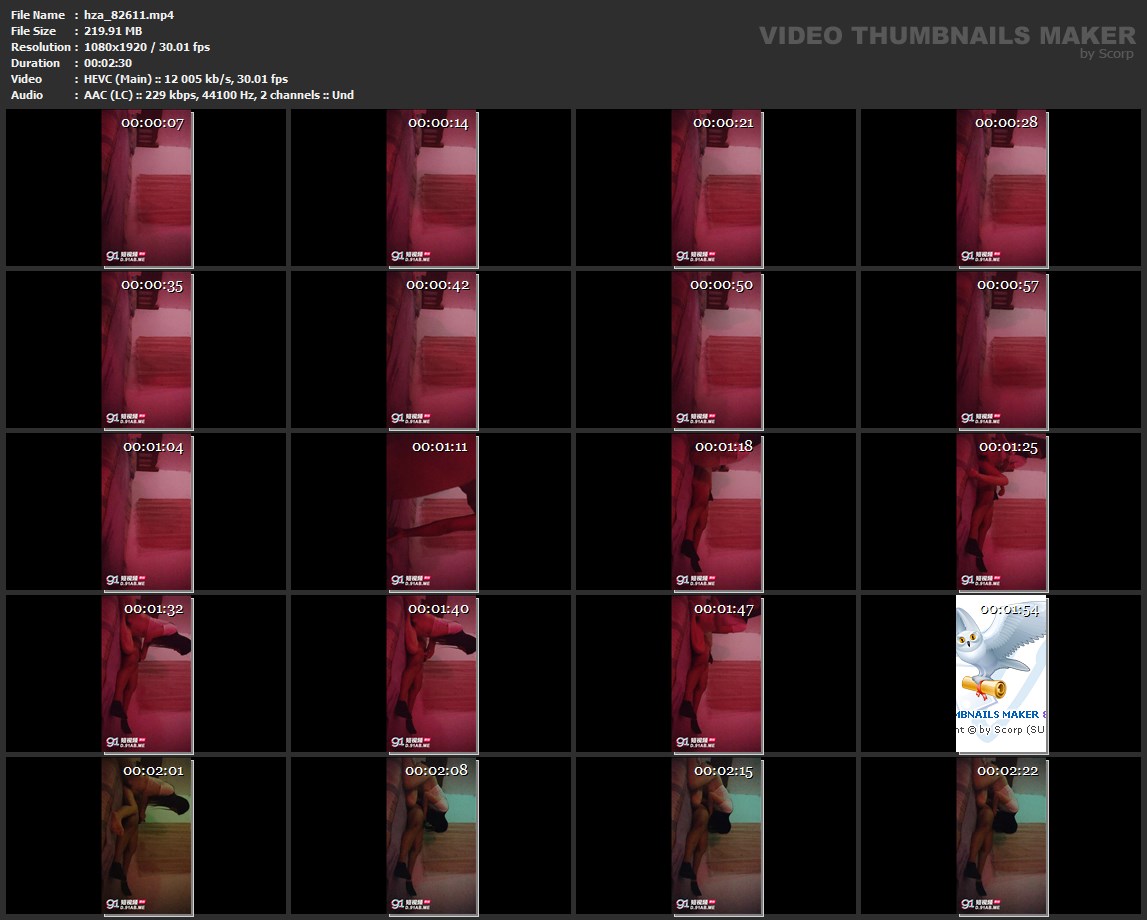Open the frame timestamped 00:00:57
The image size is (1147, 920).
pyautogui.click(x=1002, y=350)
